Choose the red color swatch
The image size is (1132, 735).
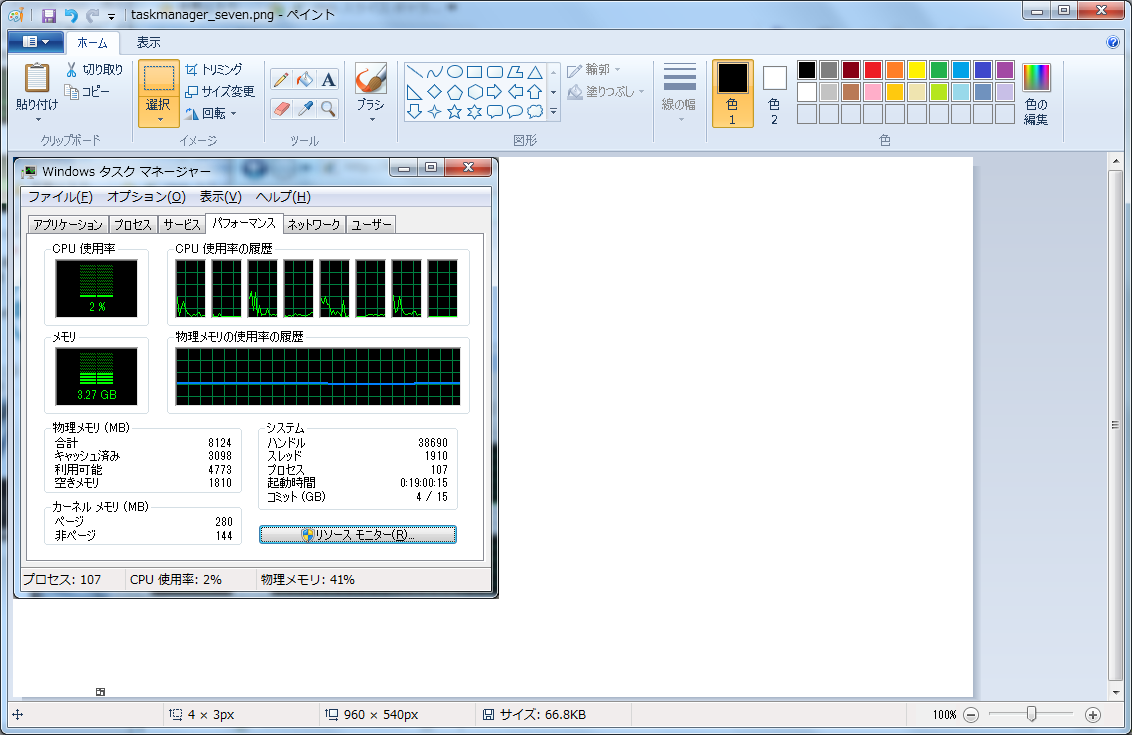(873, 69)
